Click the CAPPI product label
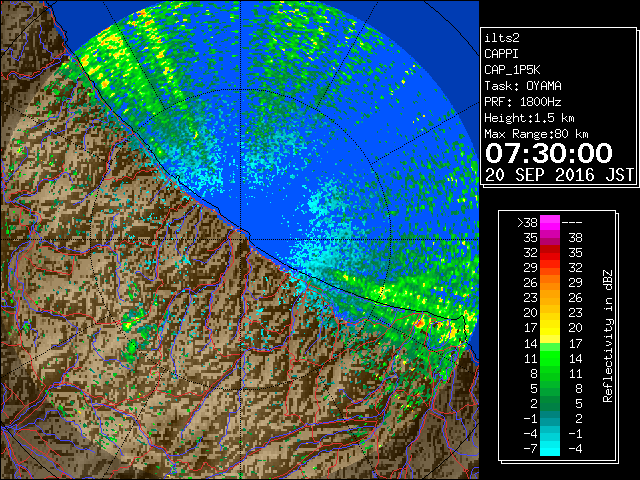 (501, 54)
